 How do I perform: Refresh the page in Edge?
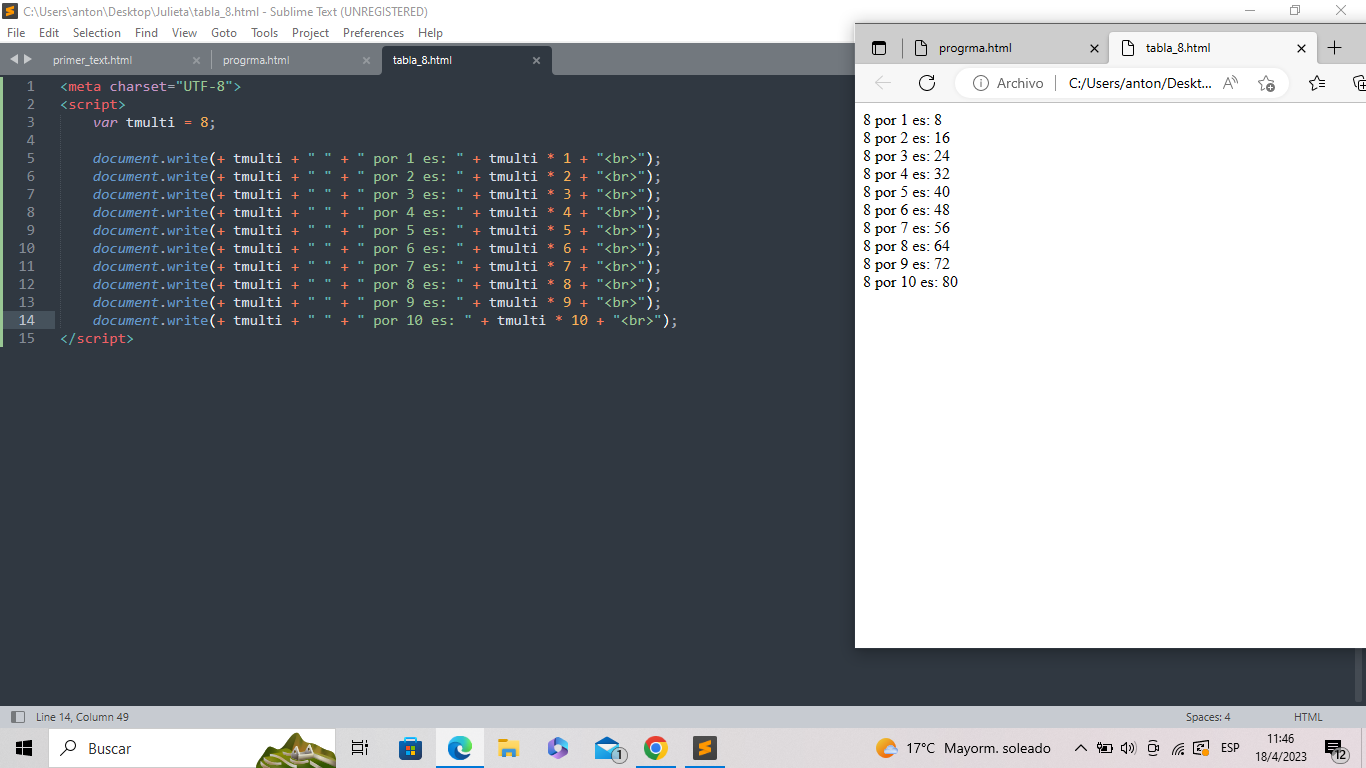pyautogui.click(x=927, y=83)
